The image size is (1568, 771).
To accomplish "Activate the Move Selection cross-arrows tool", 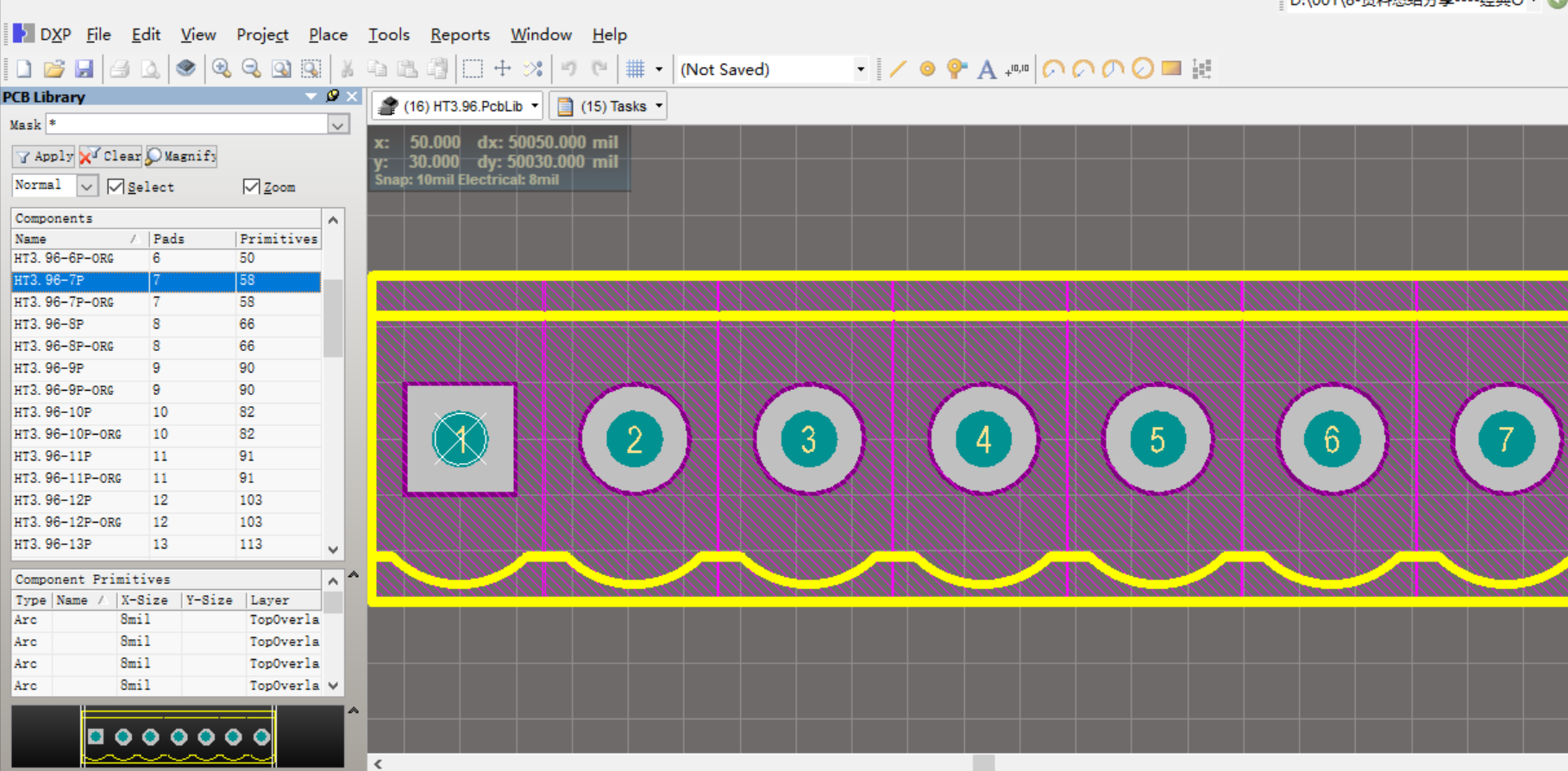I will click(x=503, y=69).
